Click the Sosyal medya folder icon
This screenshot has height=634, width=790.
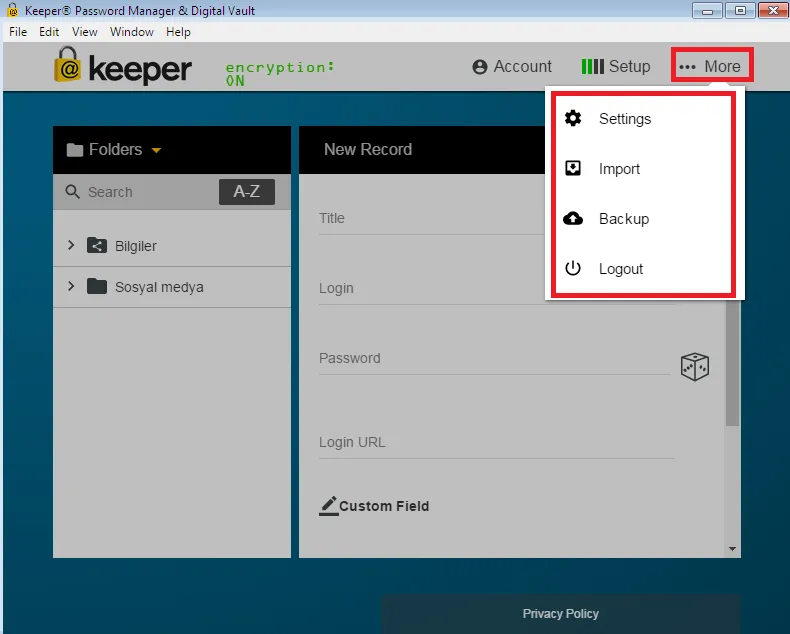point(97,286)
